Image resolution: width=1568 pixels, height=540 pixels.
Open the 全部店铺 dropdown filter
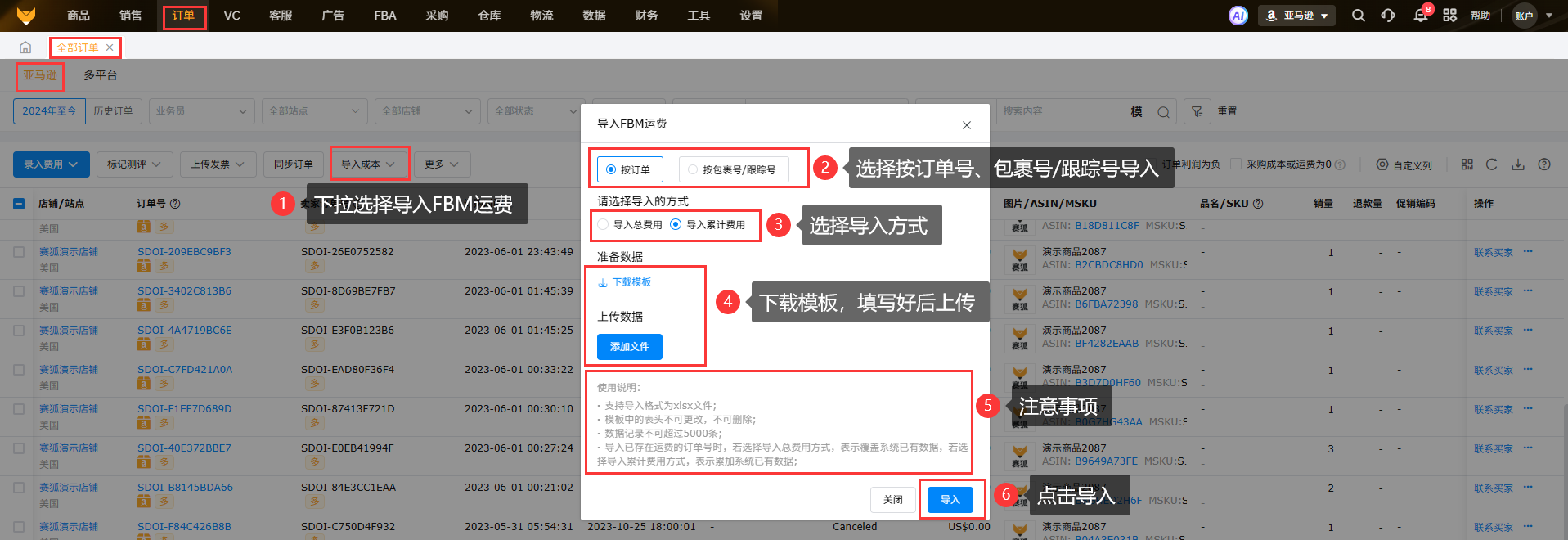point(427,111)
